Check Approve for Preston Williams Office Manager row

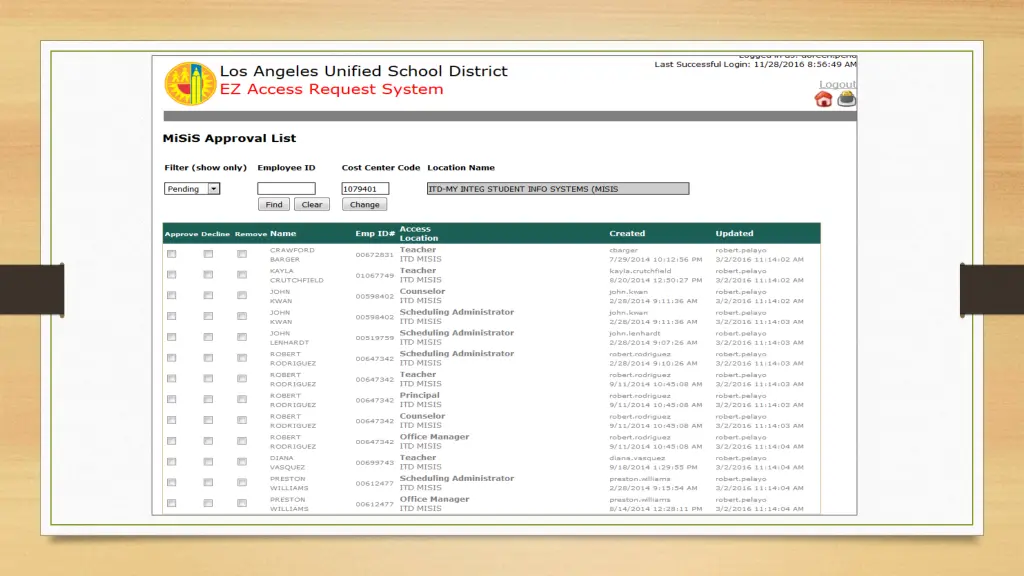coord(171,504)
